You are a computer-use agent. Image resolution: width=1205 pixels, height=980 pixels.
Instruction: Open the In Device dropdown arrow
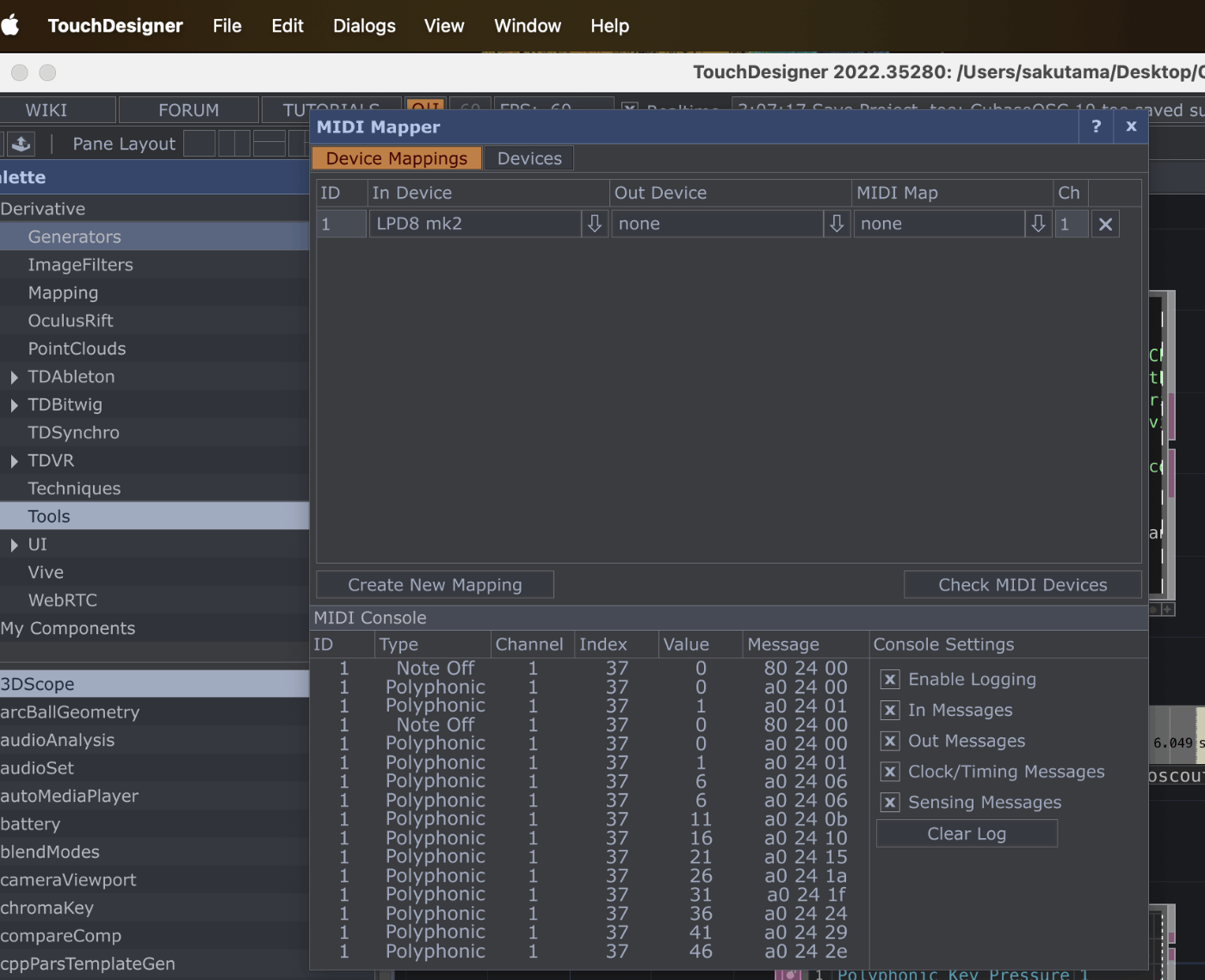(595, 224)
